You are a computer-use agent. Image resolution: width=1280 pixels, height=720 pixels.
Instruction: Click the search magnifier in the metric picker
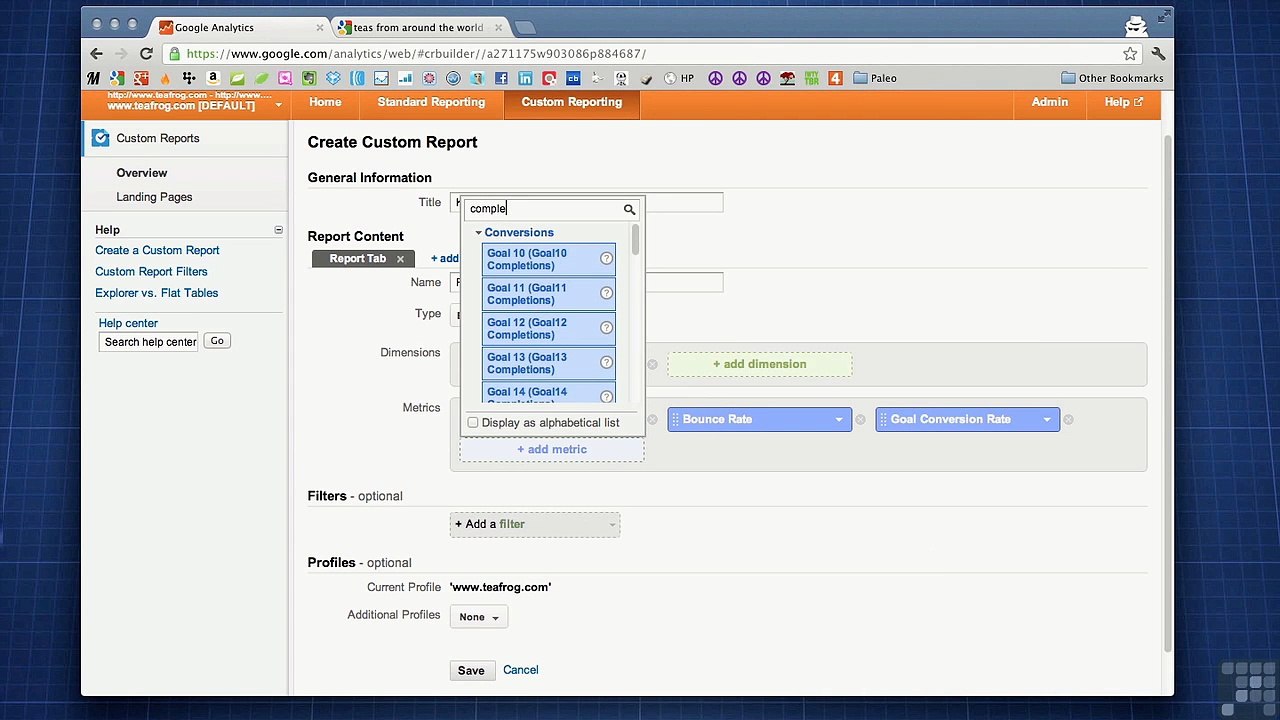coord(629,209)
